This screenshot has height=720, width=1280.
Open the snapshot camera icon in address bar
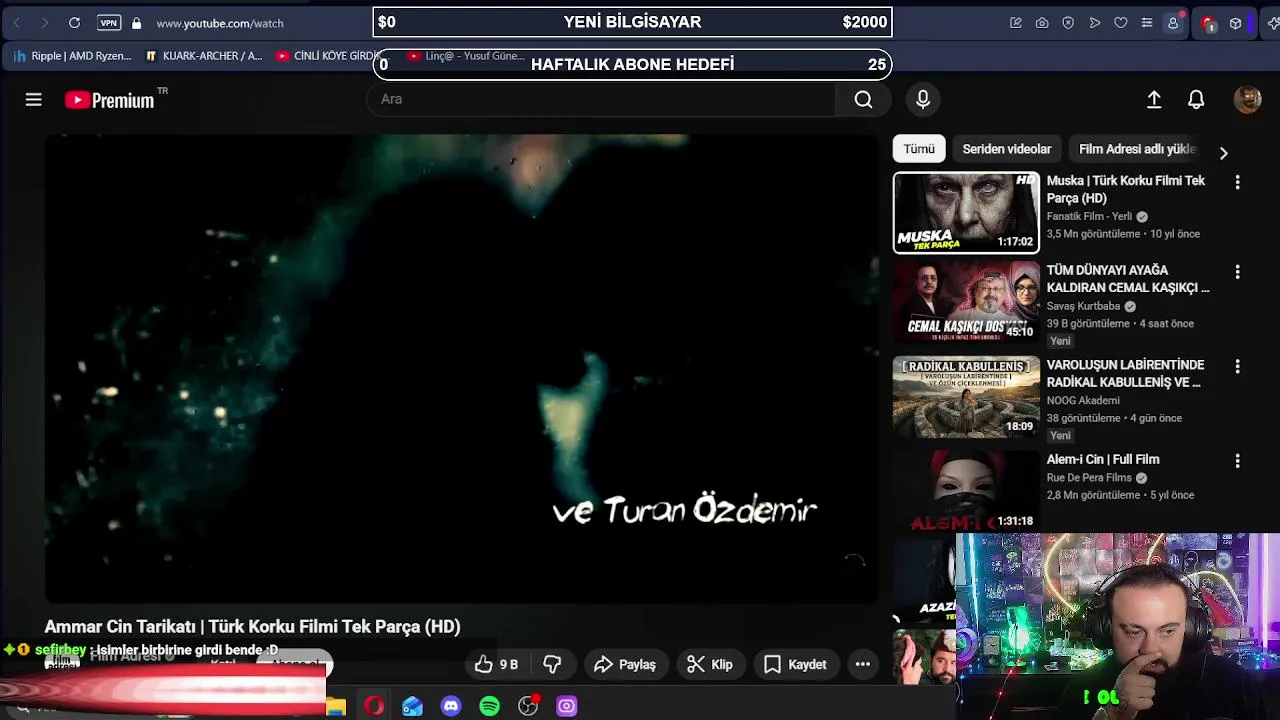click(x=1042, y=23)
